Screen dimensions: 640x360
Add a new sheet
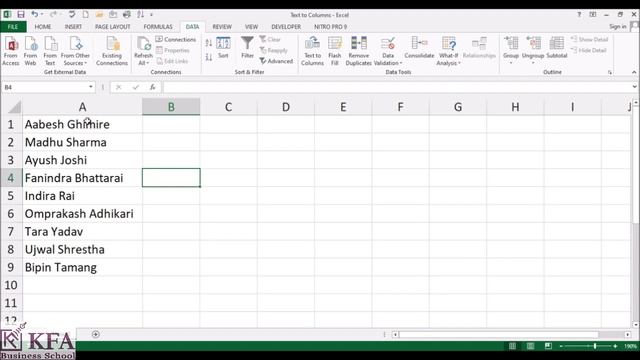(96, 334)
